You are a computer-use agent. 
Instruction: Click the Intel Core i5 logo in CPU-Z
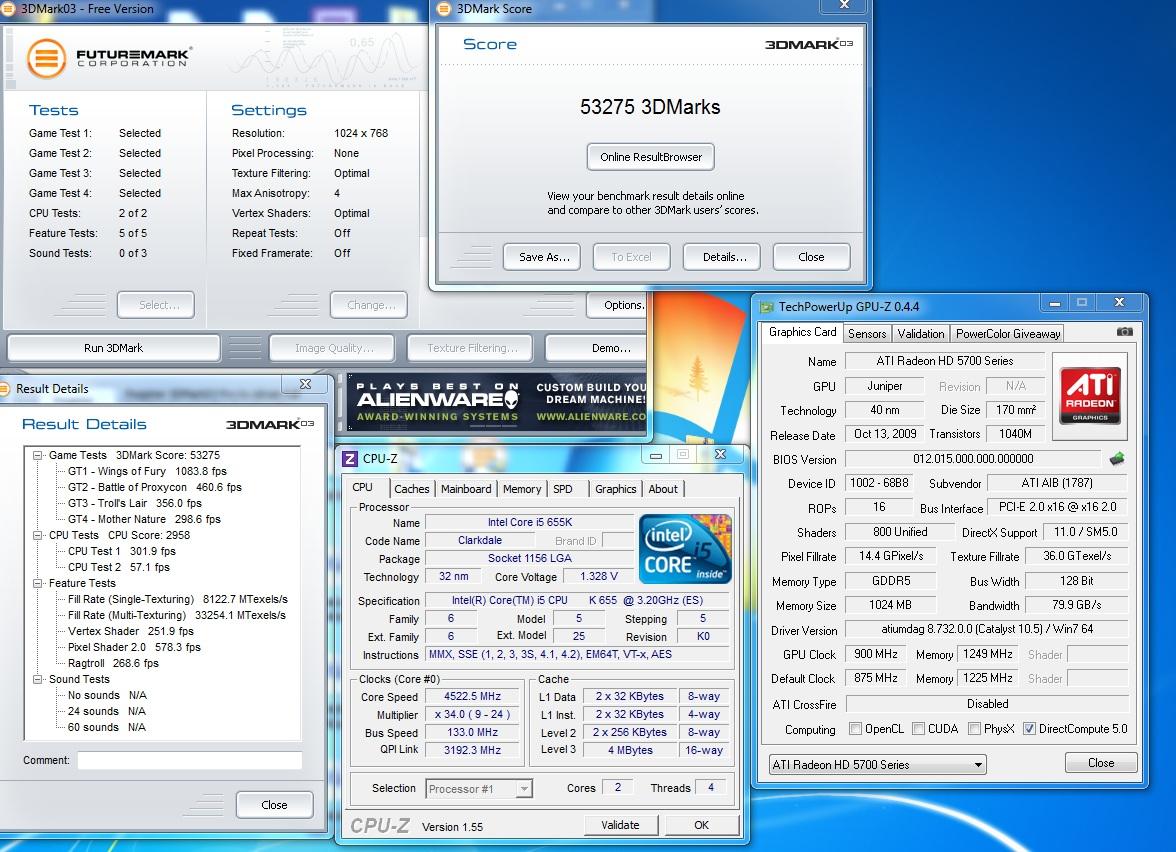click(x=685, y=549)
